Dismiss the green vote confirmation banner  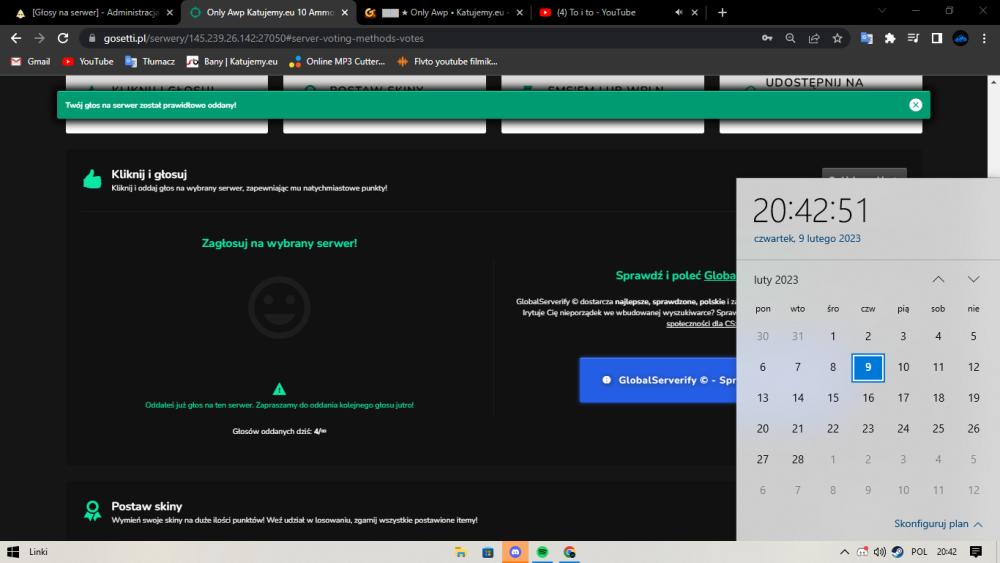(915, 105)
